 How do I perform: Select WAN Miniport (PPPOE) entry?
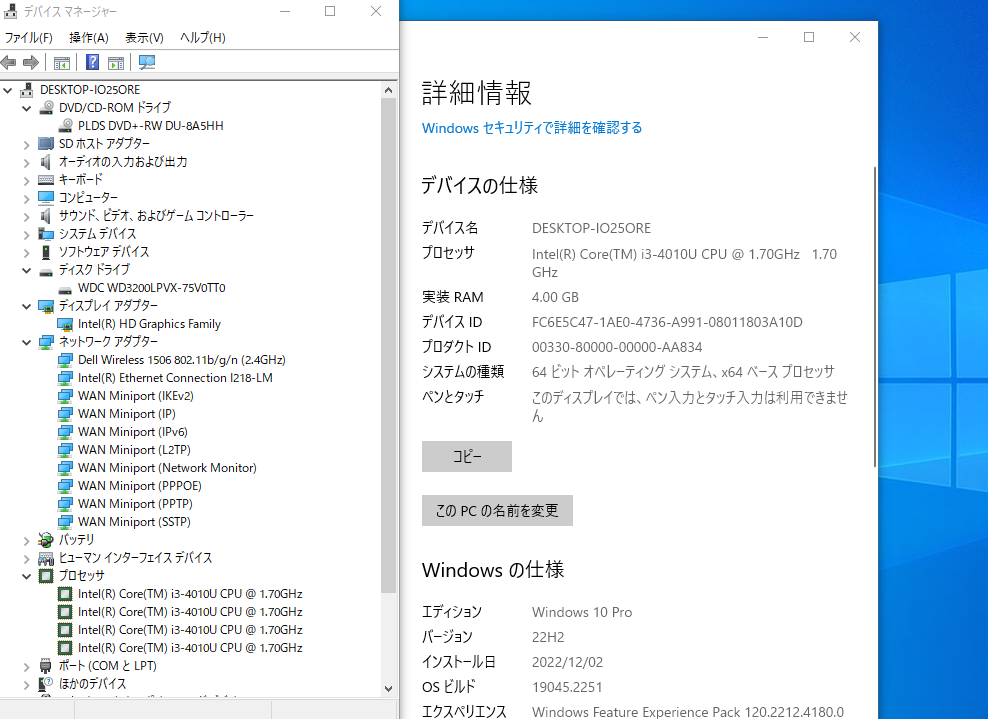140,486
